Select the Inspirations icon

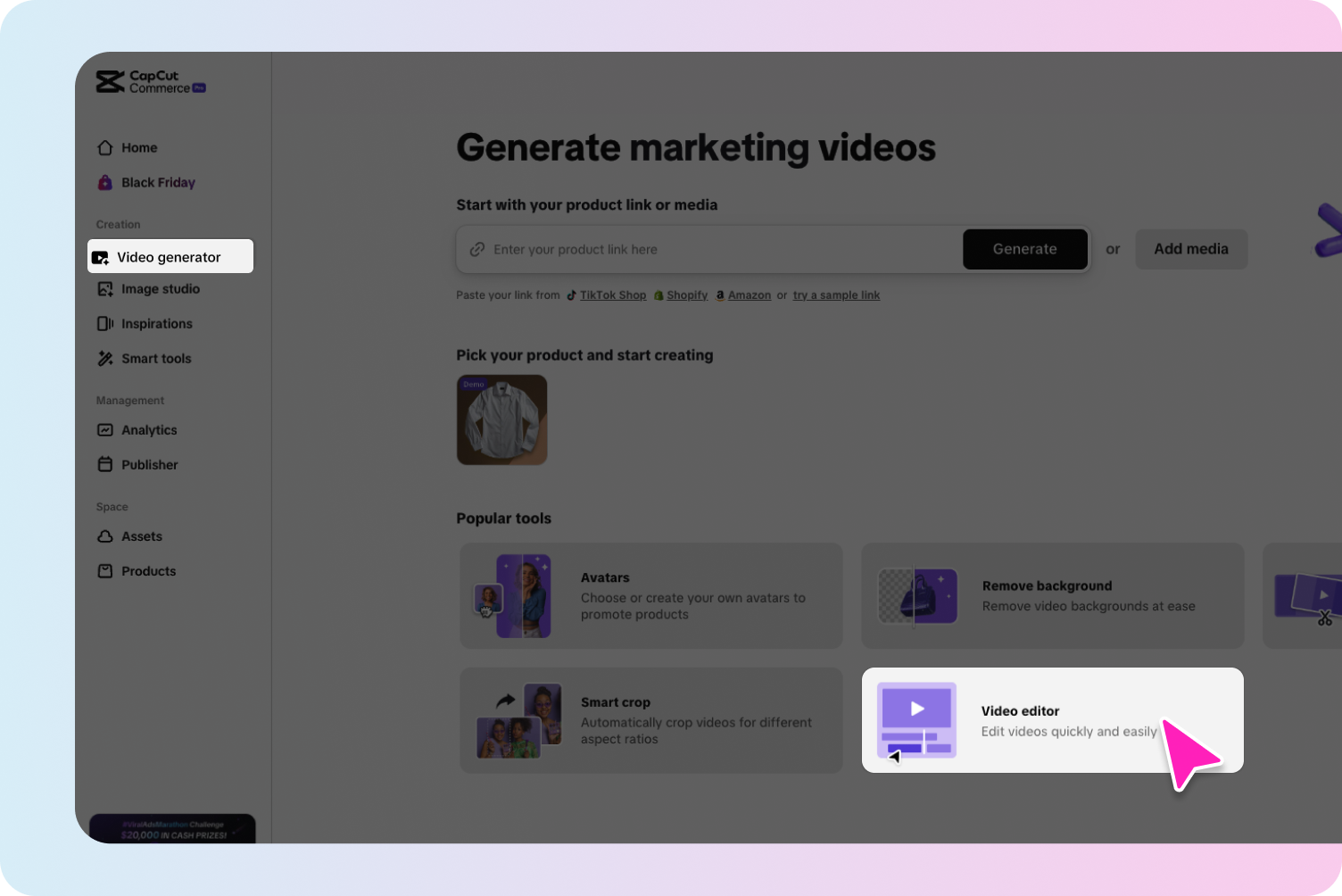(x=106, y=323)
